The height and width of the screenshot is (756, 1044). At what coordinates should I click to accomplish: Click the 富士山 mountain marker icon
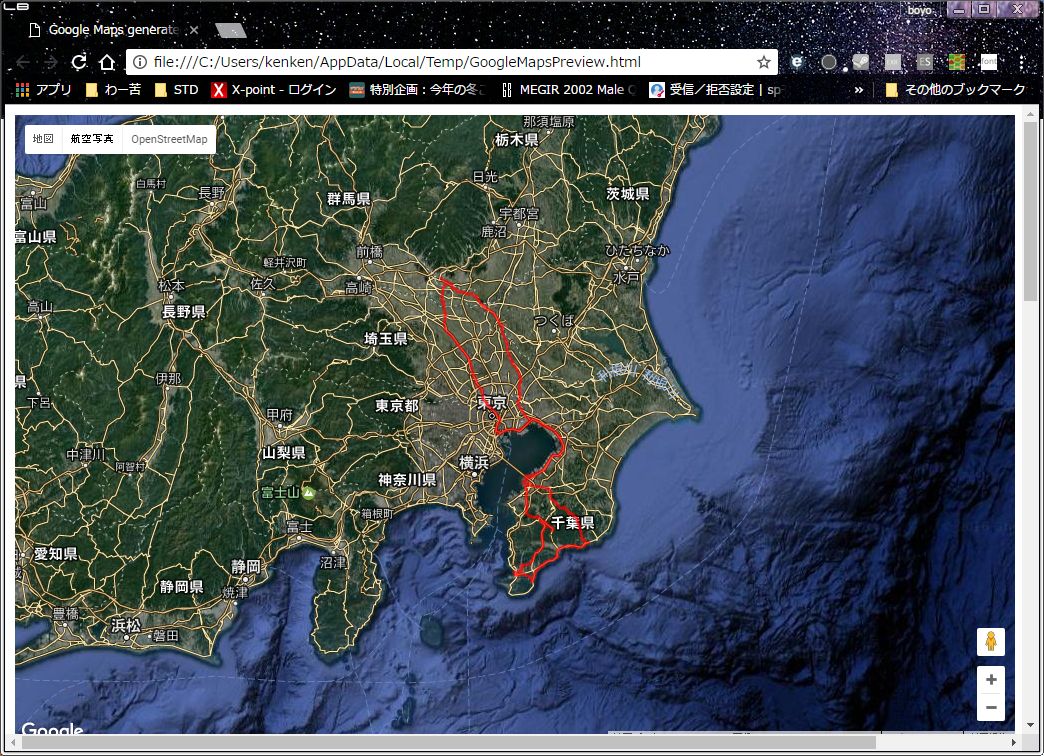click(x=308, y=493)
